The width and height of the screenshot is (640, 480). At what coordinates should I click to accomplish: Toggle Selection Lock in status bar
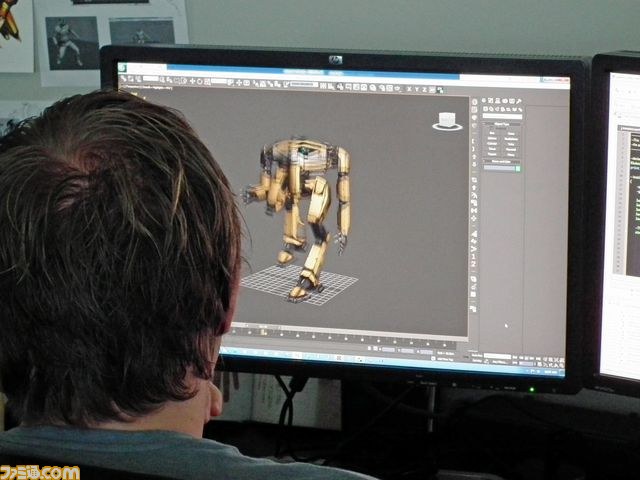click(x=369, y=348)
